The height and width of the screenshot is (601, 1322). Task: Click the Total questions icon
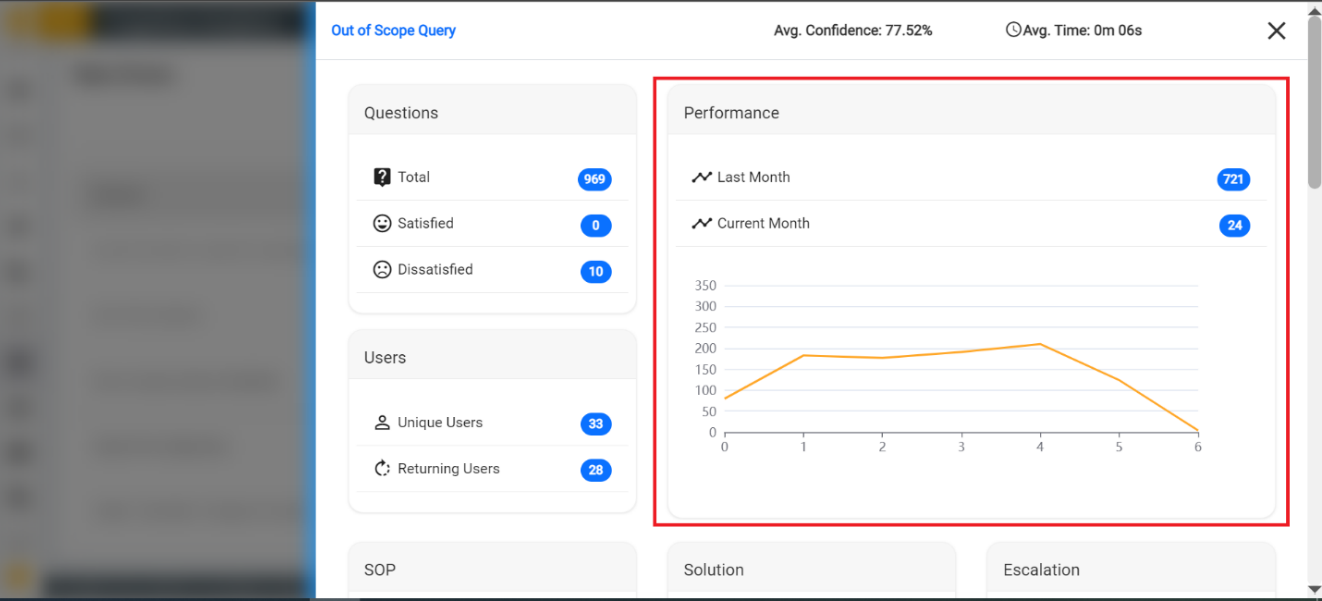[382, 177]
